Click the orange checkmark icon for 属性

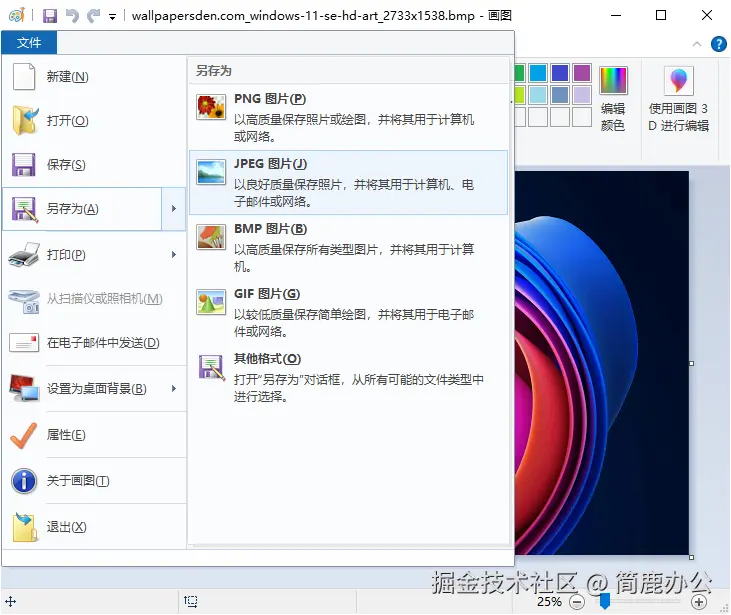pos(23,435)
